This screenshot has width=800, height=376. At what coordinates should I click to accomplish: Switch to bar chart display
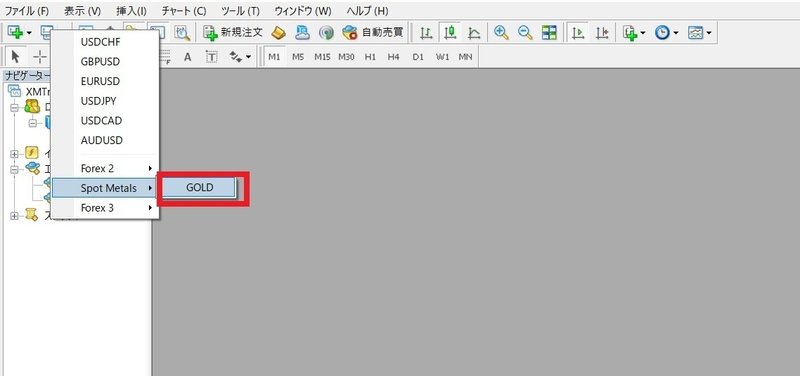pos(426,33)
